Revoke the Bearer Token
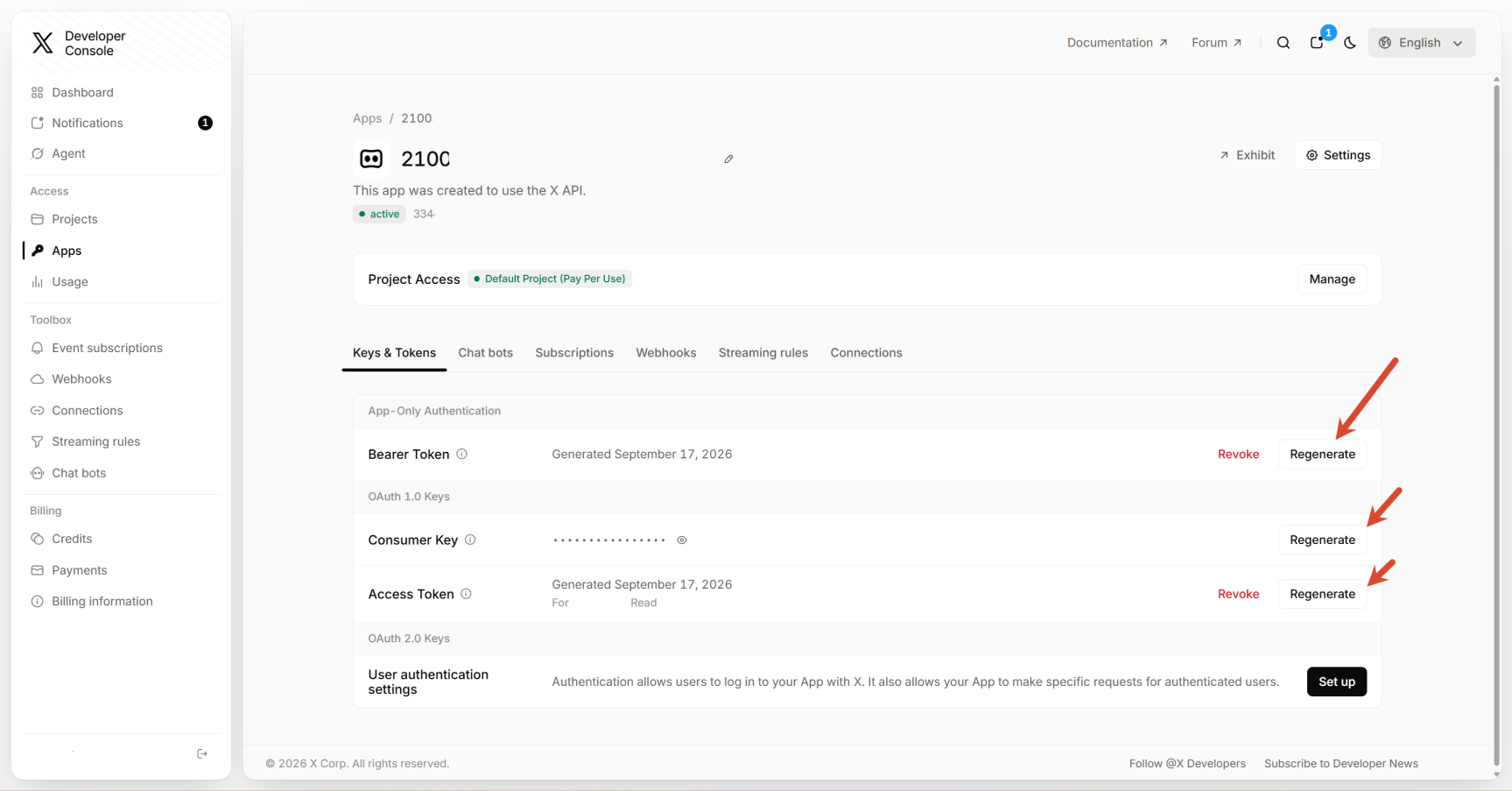Viewport: 1512px width, 791px height. coord(1238,455)
